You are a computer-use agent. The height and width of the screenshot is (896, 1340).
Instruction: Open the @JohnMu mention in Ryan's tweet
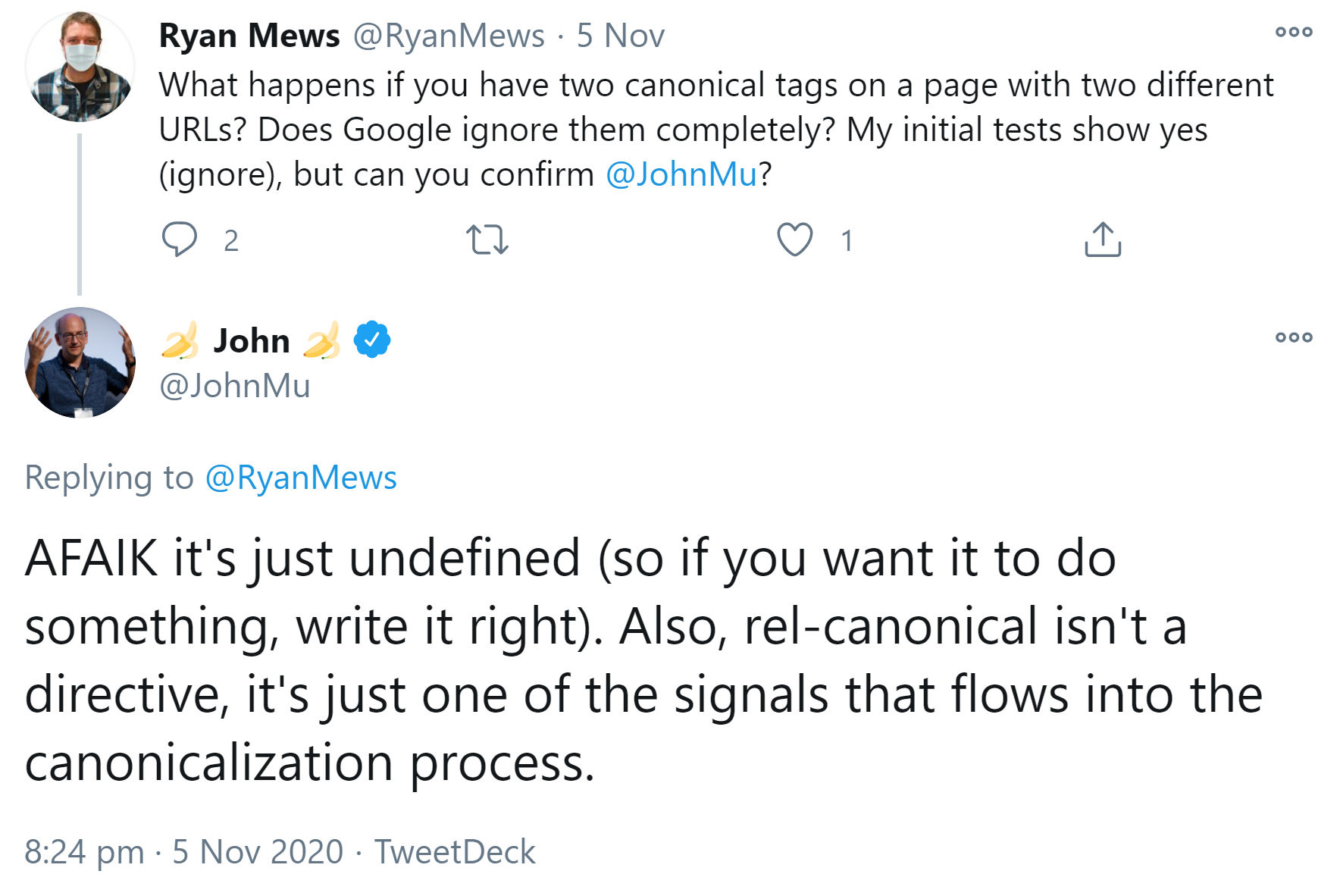pos(681,174)
